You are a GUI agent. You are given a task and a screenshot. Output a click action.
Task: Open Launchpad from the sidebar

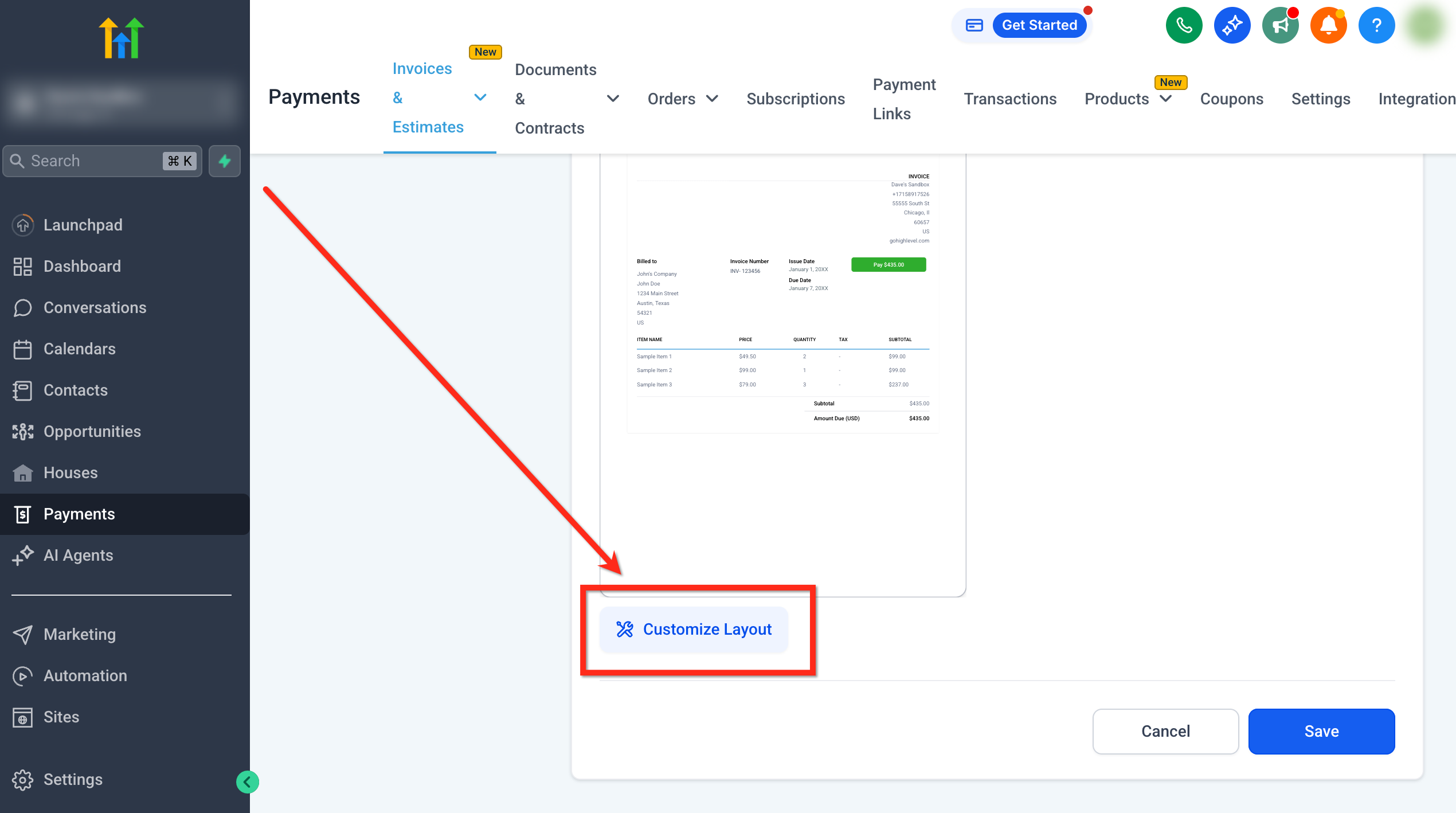[83, 225]
